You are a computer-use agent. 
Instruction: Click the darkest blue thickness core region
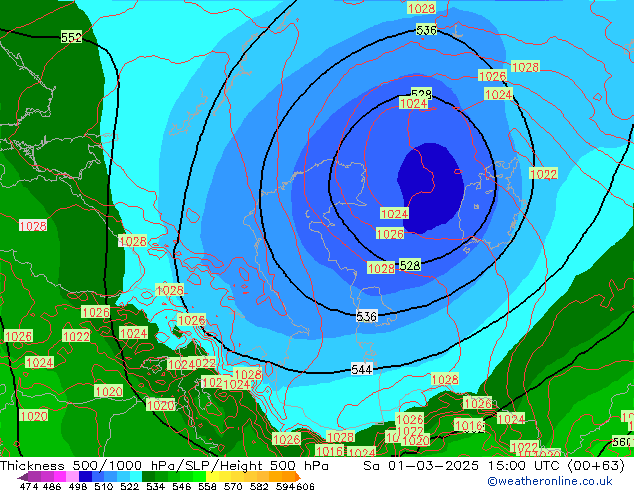(x=431, y=188)
